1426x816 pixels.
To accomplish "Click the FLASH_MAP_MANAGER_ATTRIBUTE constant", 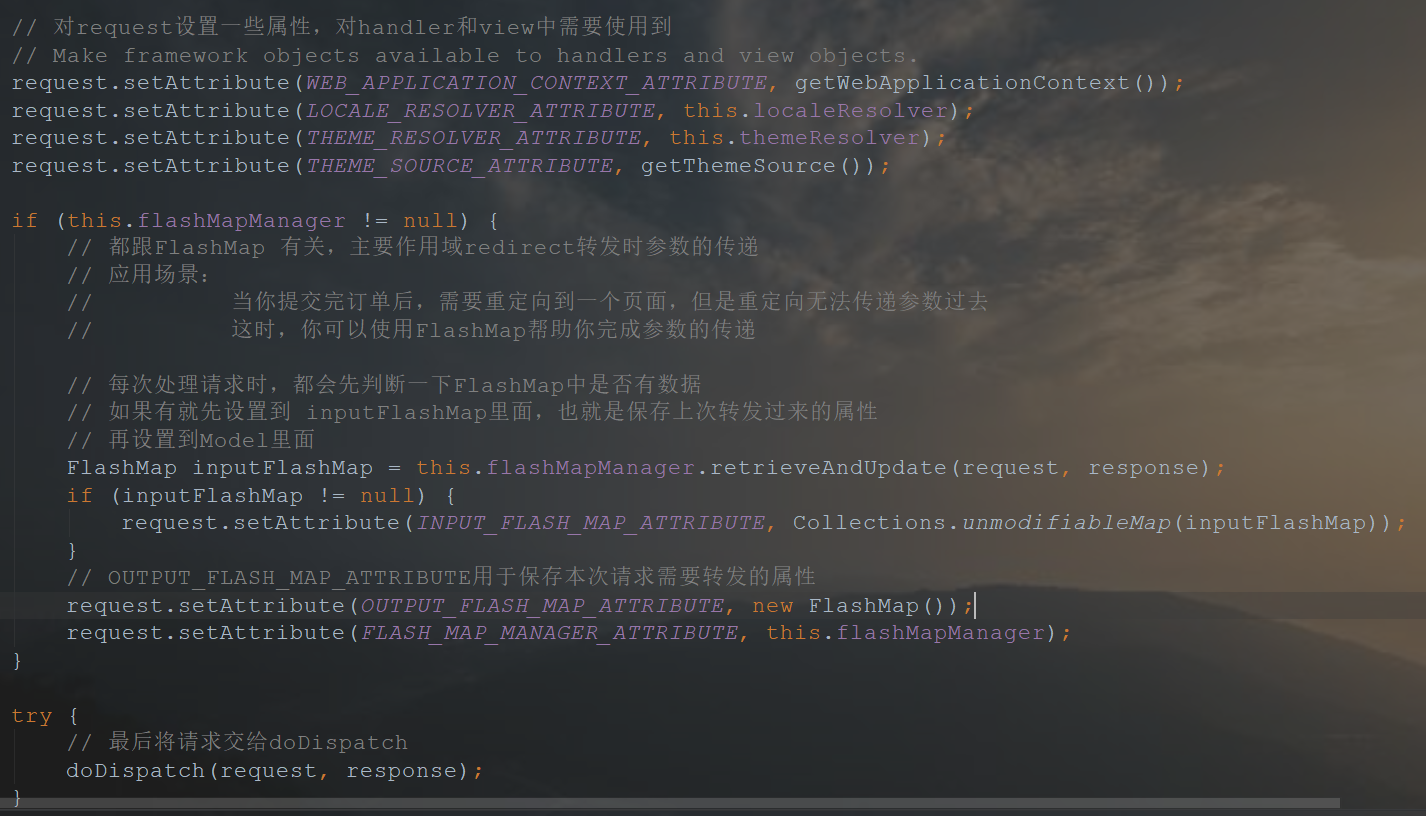I will (549, 633).
